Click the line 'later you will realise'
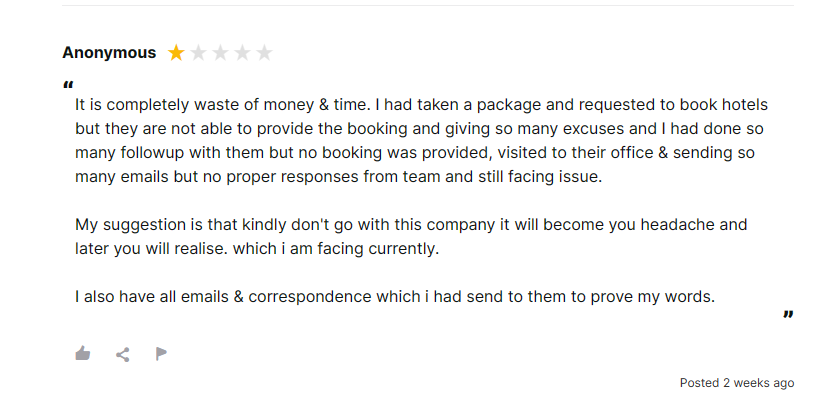This screenshot has height=413, width=818. 257,249
